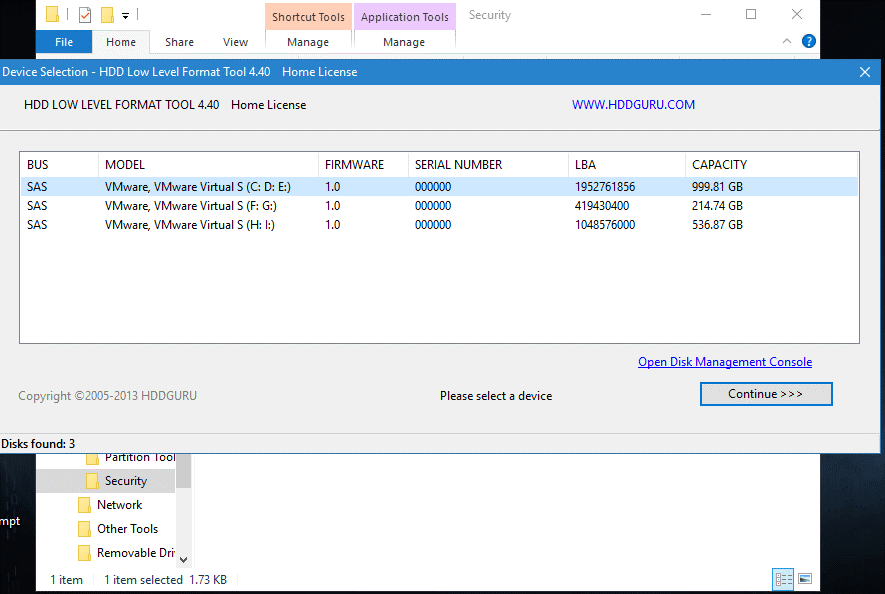The width and height of the screenshot is (885, 594).
Task: Click the Other Tools folder icon
Action: tap(84, 529)
